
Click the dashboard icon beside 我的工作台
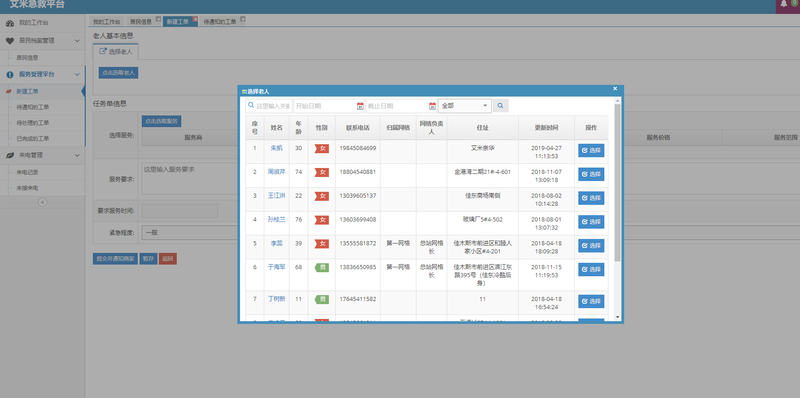(10, 23)
